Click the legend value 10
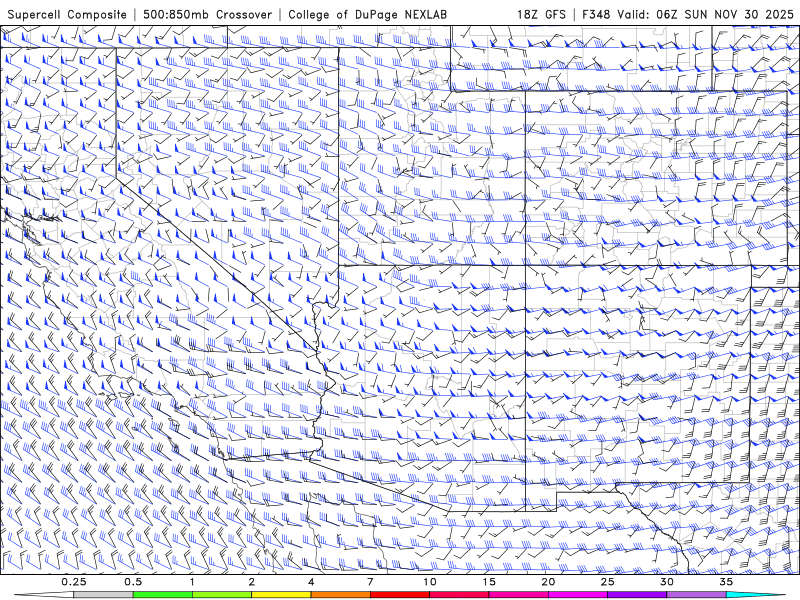800x600 pixels. [x=430, y=582]
